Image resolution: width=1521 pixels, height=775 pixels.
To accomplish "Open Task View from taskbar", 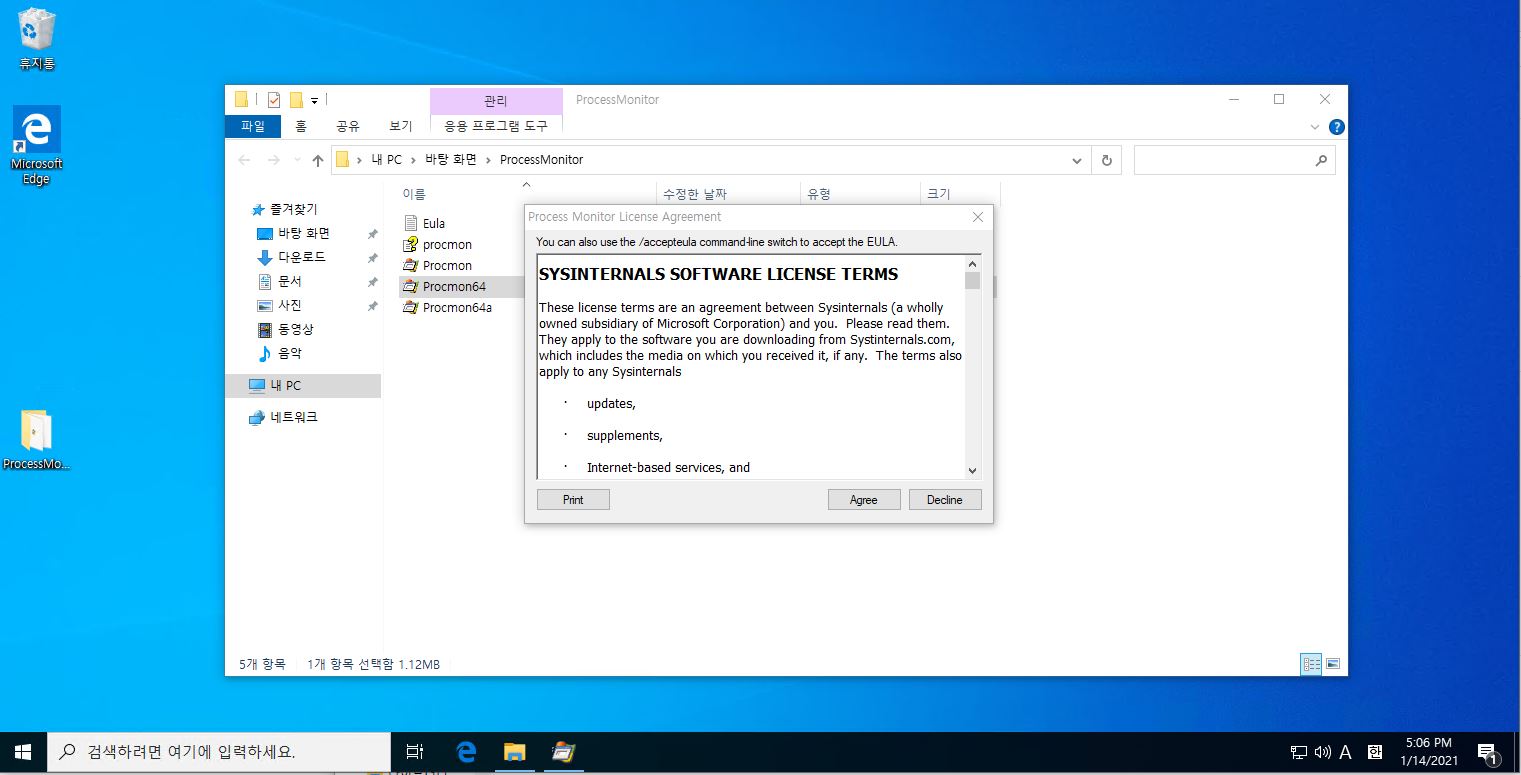I will coord(415,752).
